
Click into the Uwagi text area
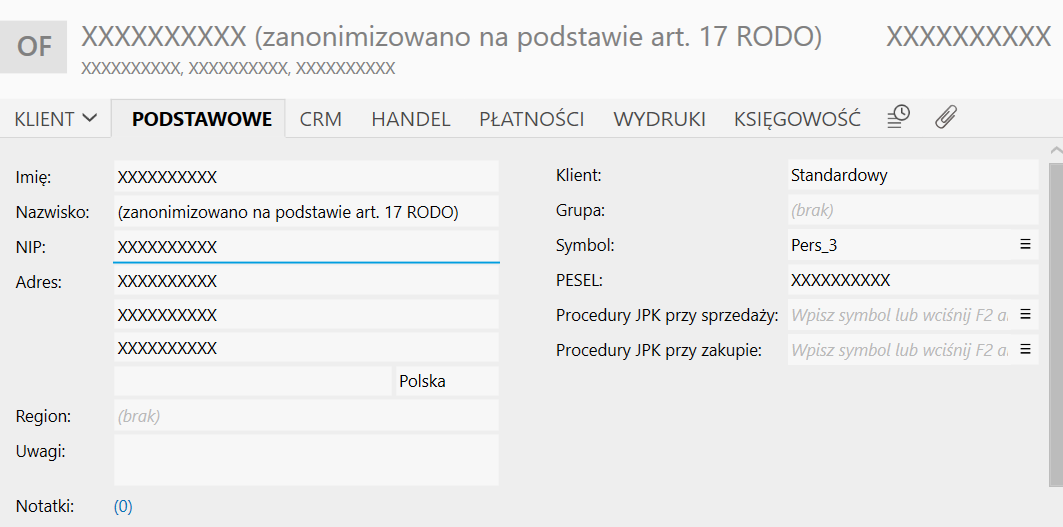tap(306, 460)
